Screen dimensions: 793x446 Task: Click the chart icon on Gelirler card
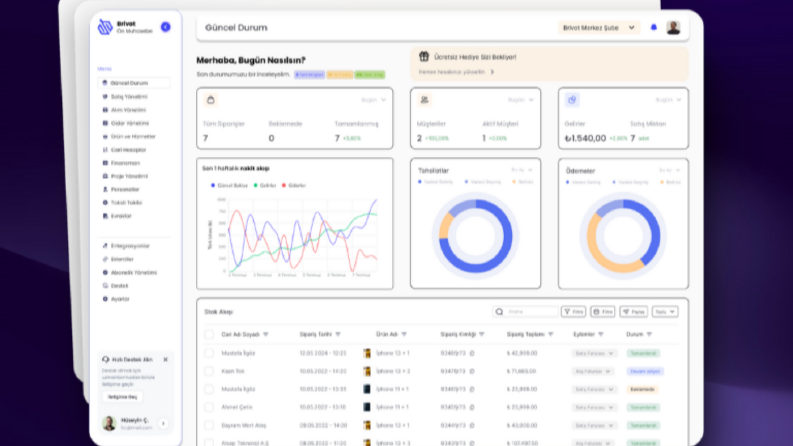point(572,100)
